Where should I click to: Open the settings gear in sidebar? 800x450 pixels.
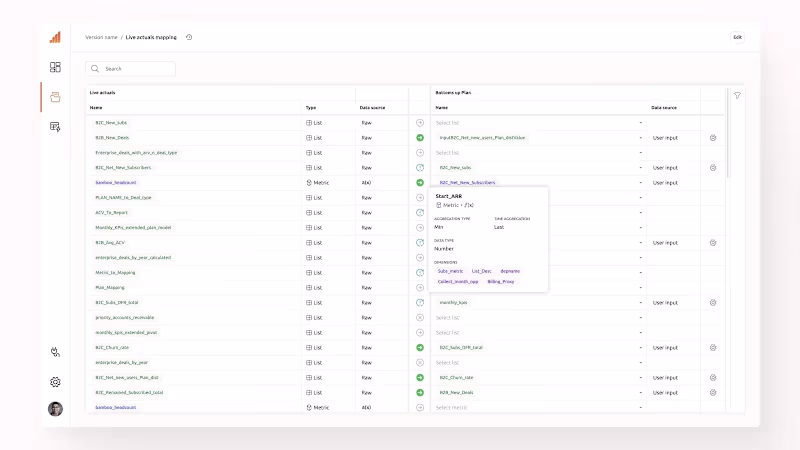(55, 382)
